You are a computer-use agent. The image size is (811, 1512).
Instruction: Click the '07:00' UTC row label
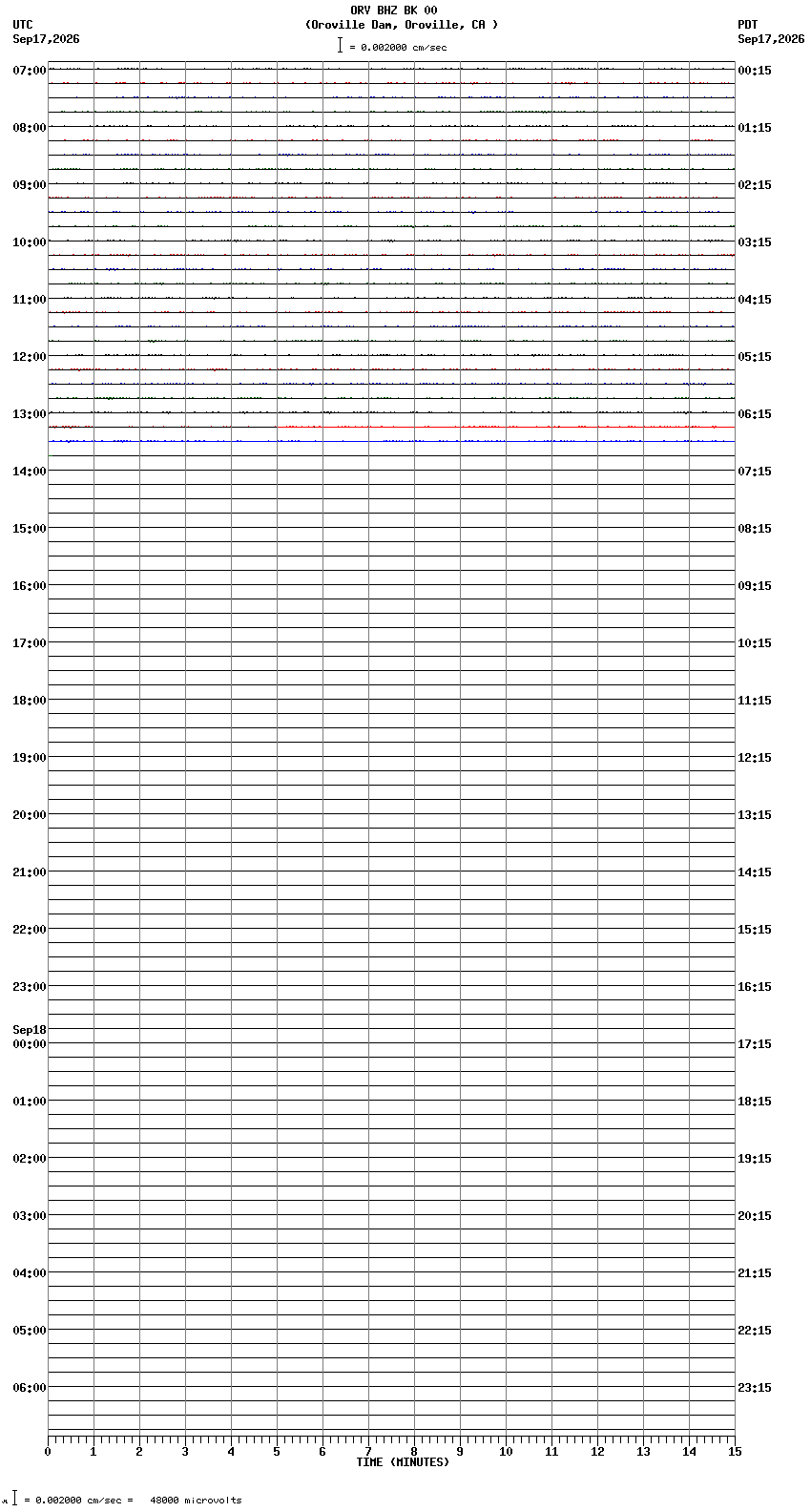point(30,71)
